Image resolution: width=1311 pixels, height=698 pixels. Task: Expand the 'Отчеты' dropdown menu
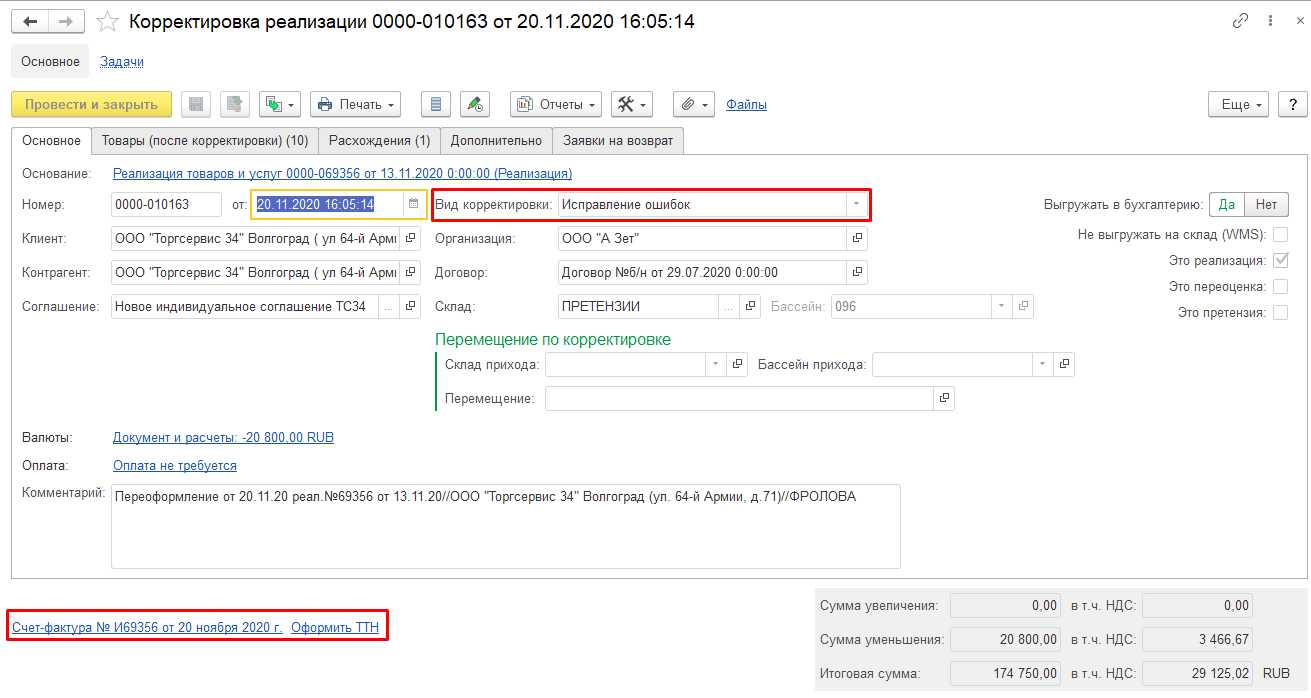pyautogui.click(x=556, y=104)
